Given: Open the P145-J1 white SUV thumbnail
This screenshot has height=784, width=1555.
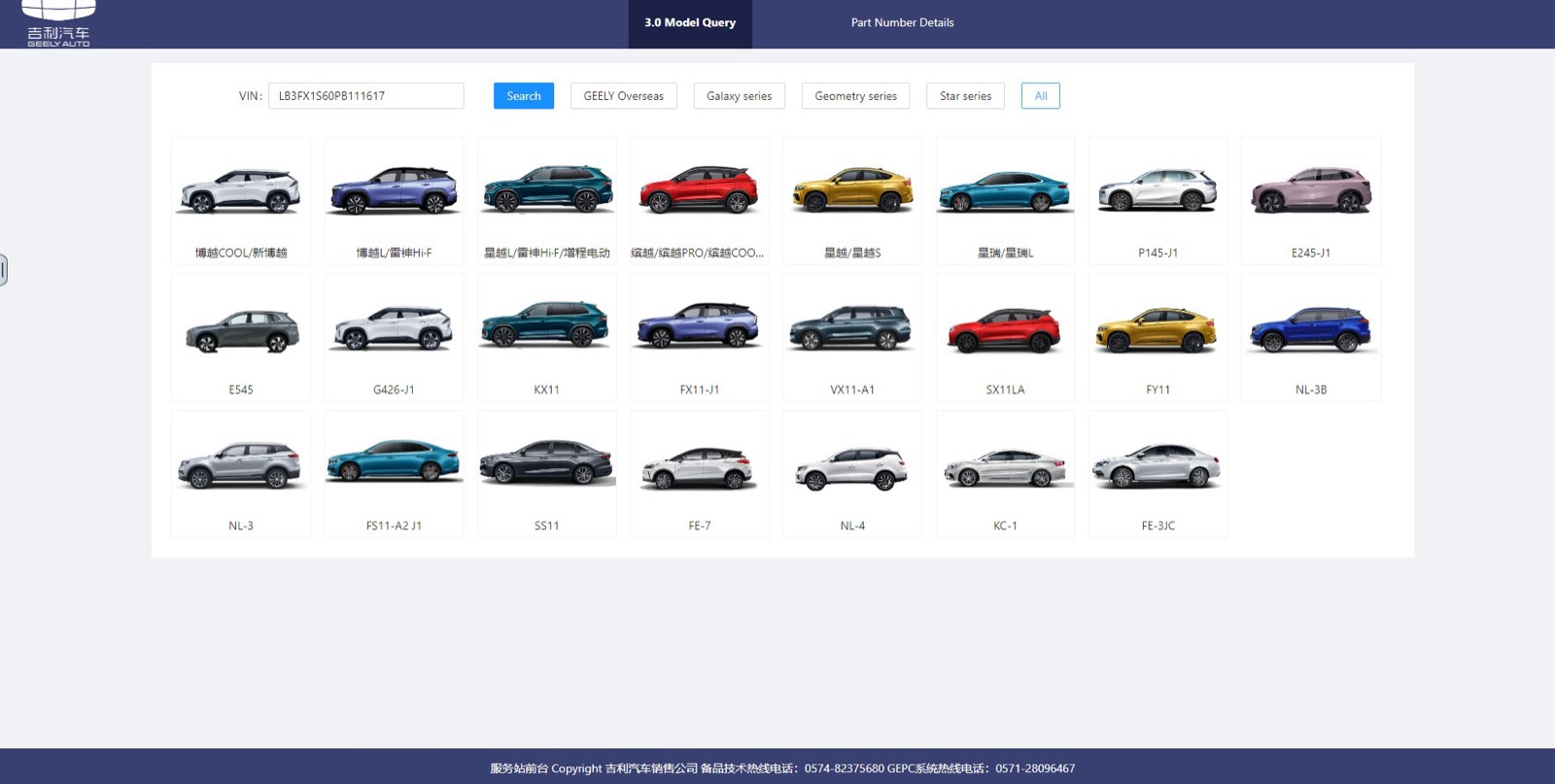Looking at the screenshot, I should [x=1158, y=201].
